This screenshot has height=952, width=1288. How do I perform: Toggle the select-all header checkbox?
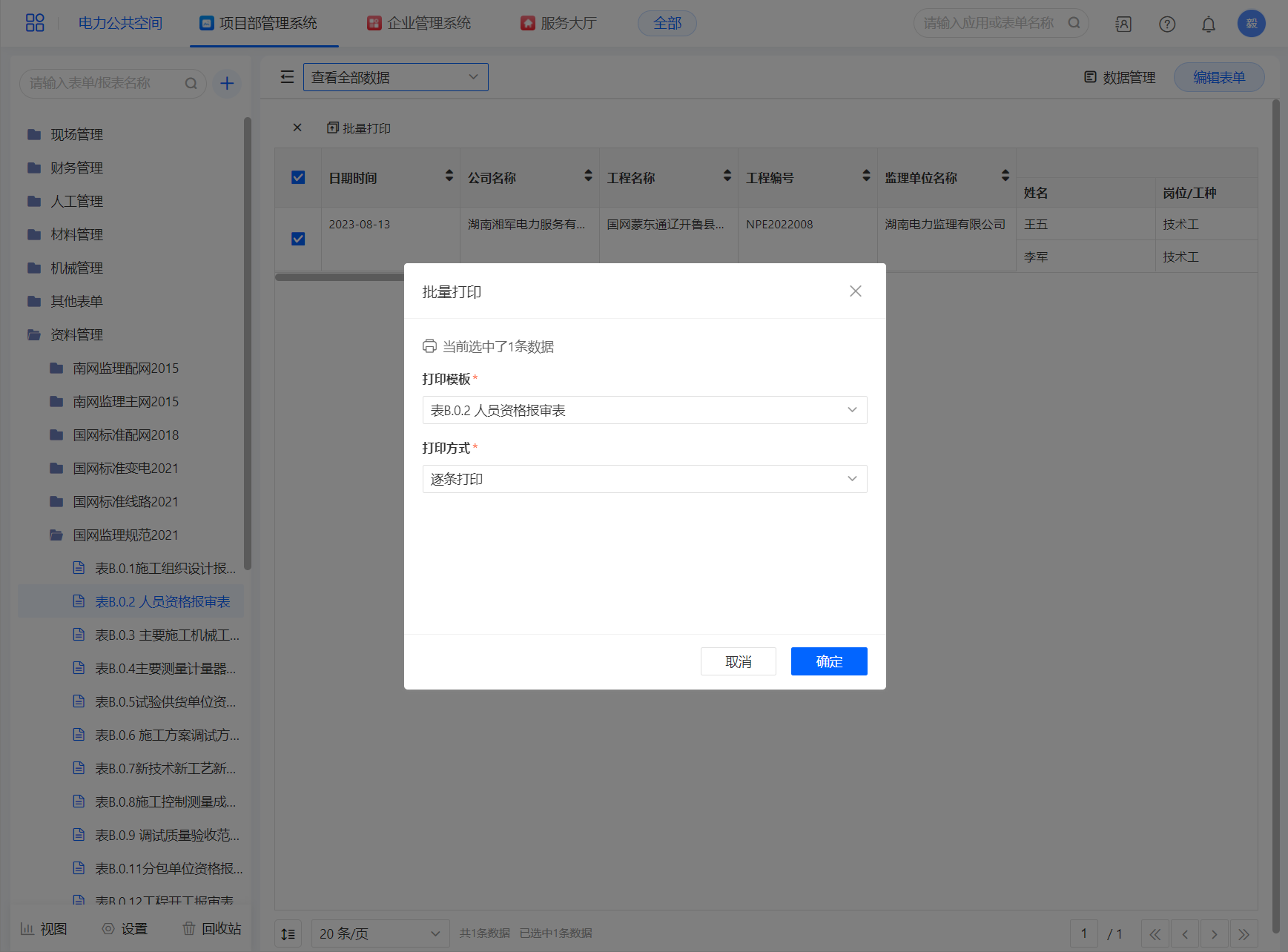pos(298,178)
